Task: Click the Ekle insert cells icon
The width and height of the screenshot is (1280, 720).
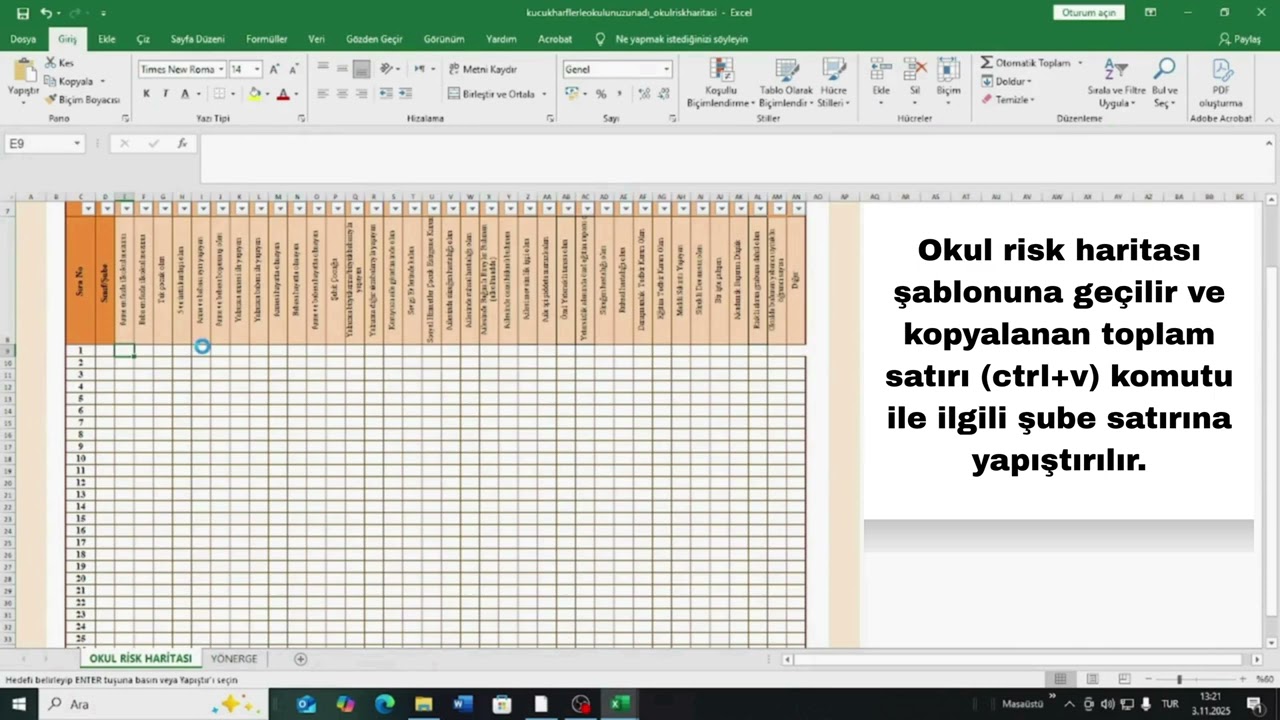Action: click(881, 69)
